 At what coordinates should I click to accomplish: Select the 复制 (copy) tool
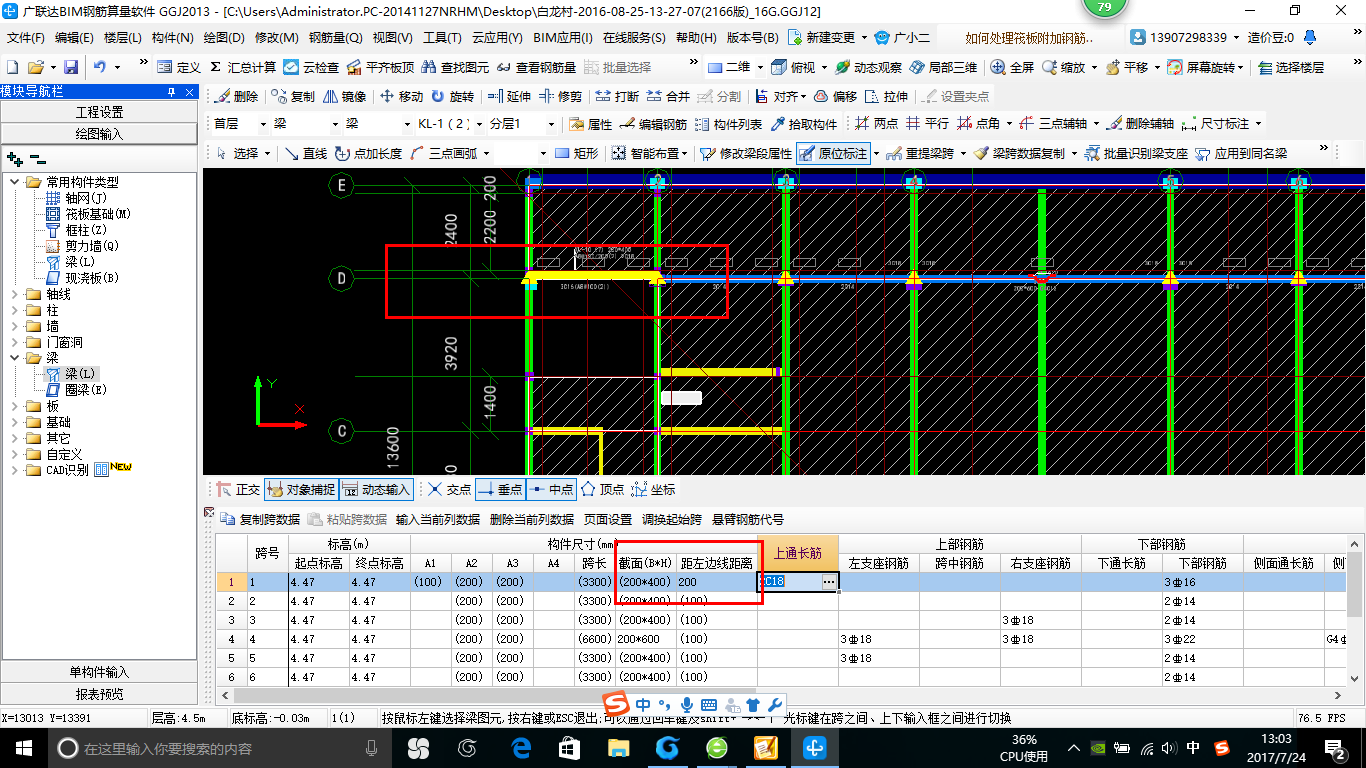pos(293,97)
